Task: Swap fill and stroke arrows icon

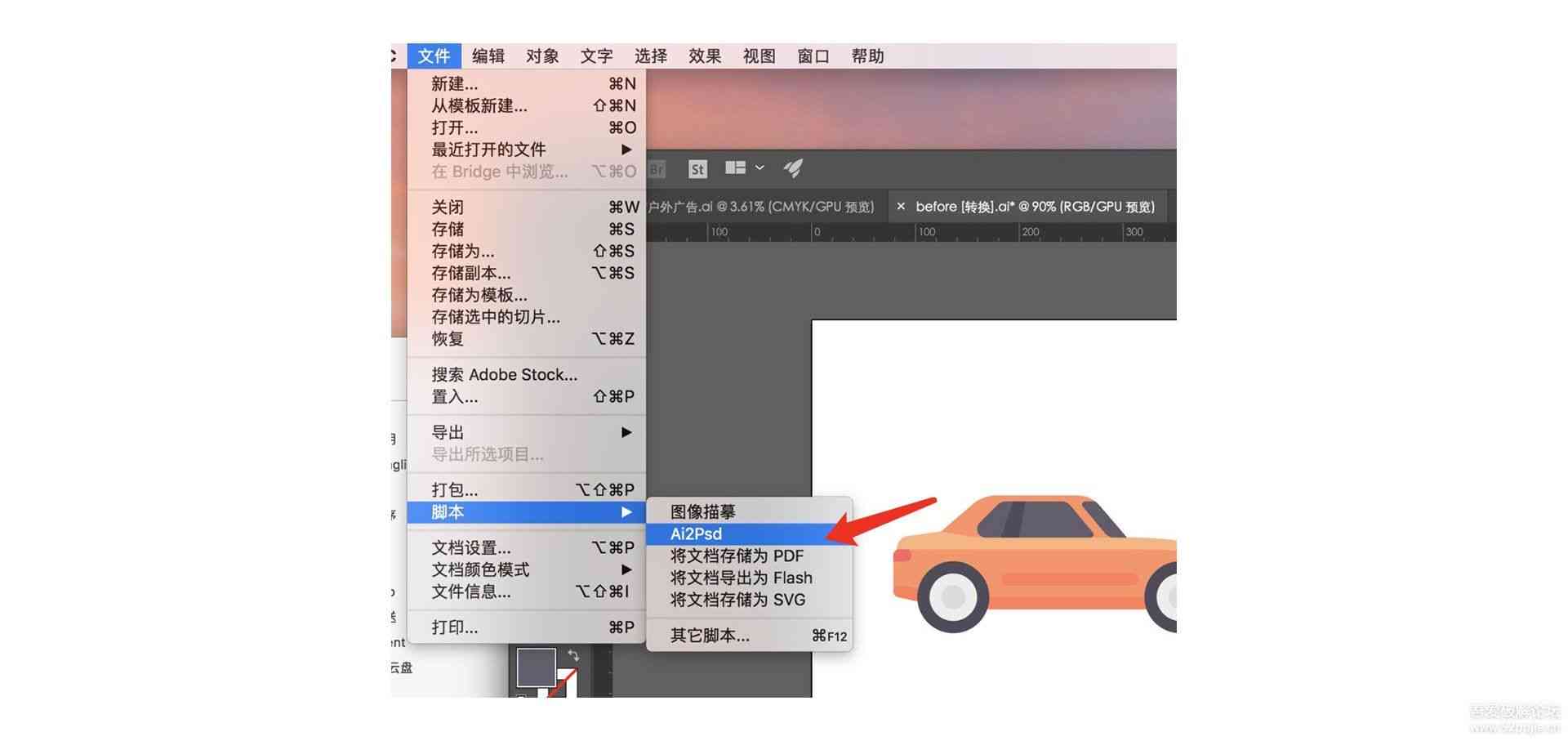Action: [x=573, y=654]
